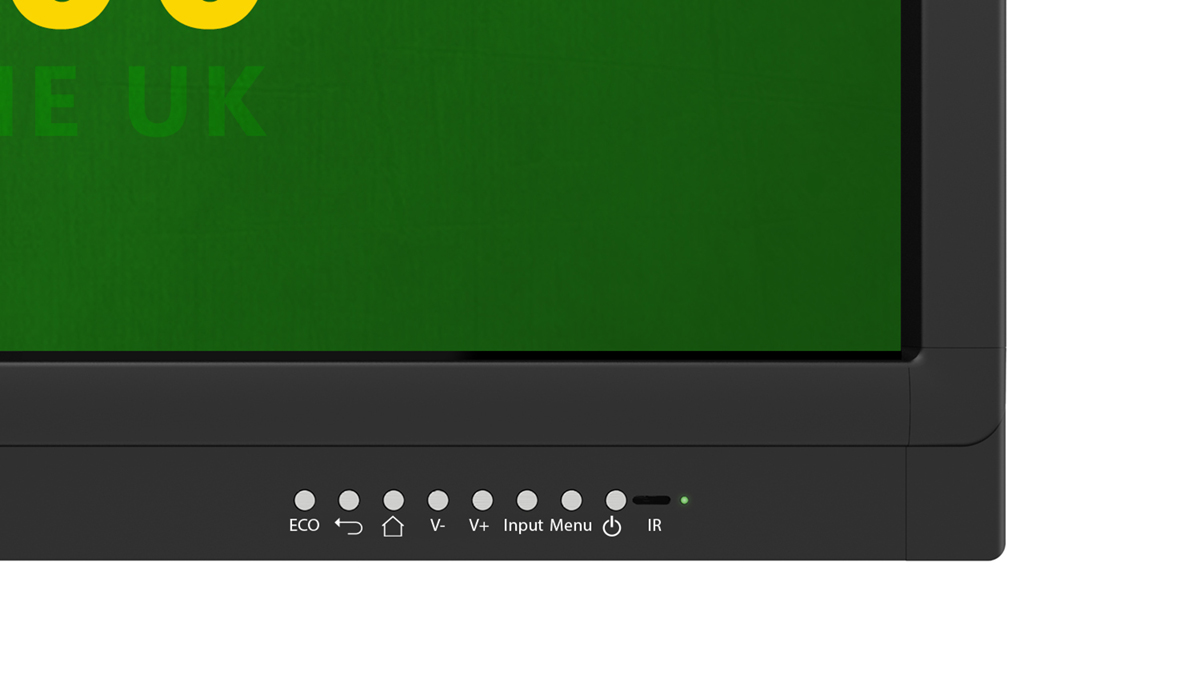
Task: Click the Input text label
Action: pos(523,526)
